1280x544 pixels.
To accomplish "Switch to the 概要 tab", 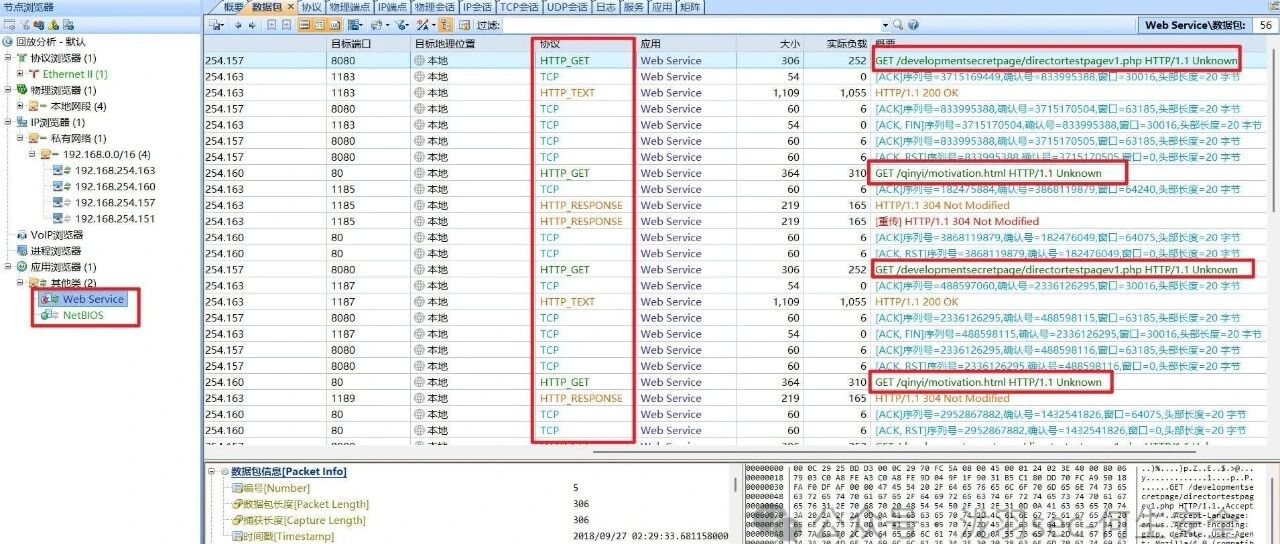I will click(x=232, y=7).
